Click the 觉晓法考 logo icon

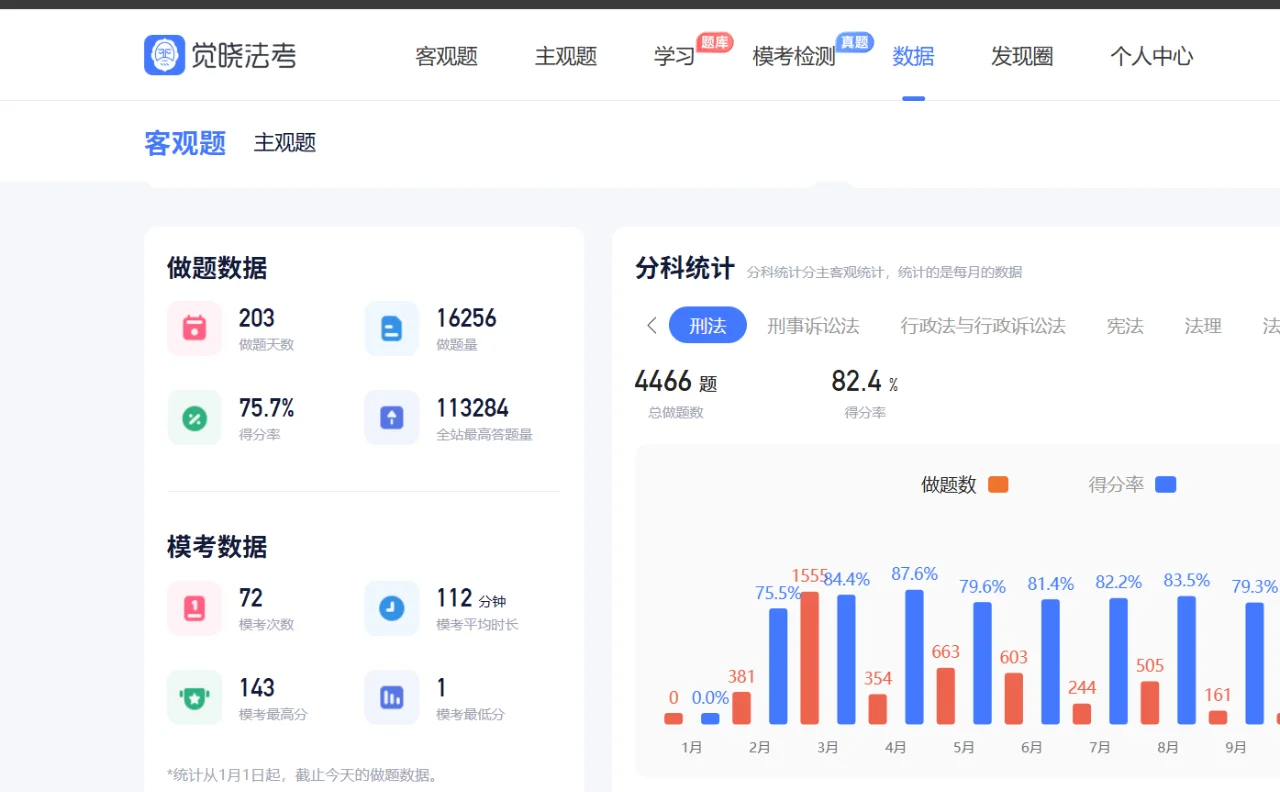tap(164, 55)
